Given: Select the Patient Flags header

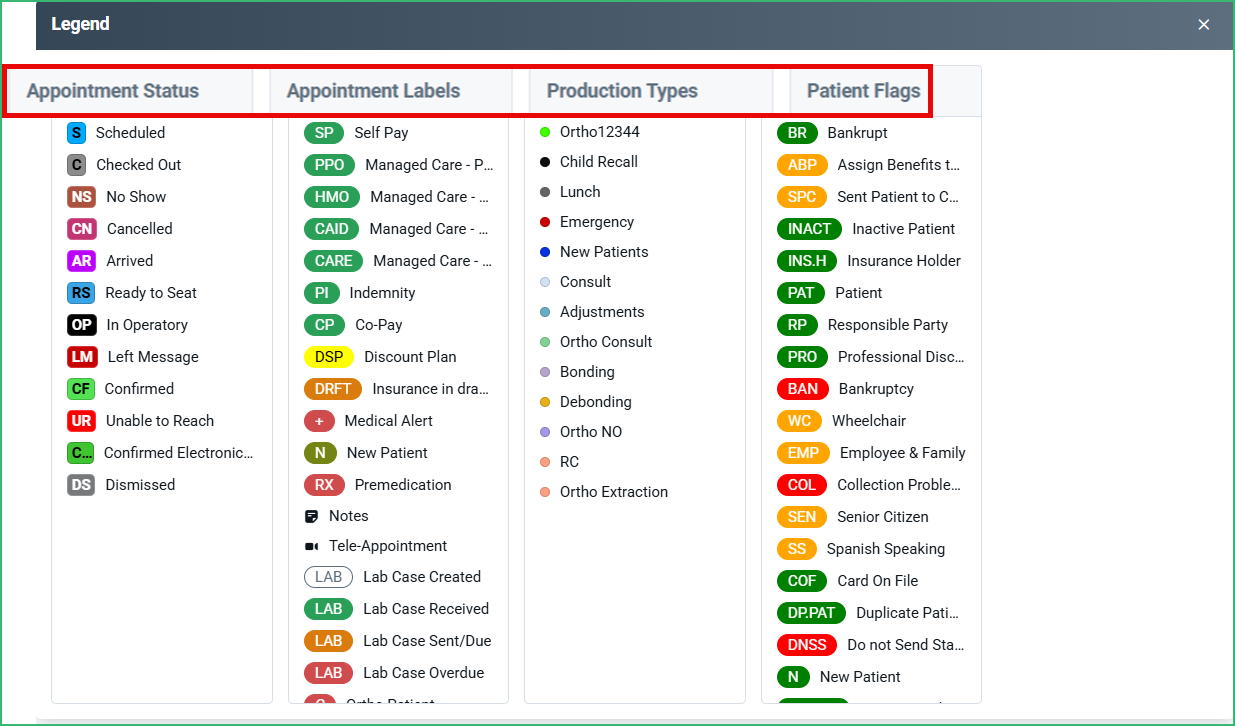Looking at the screenshot, I should click(864, 91).
